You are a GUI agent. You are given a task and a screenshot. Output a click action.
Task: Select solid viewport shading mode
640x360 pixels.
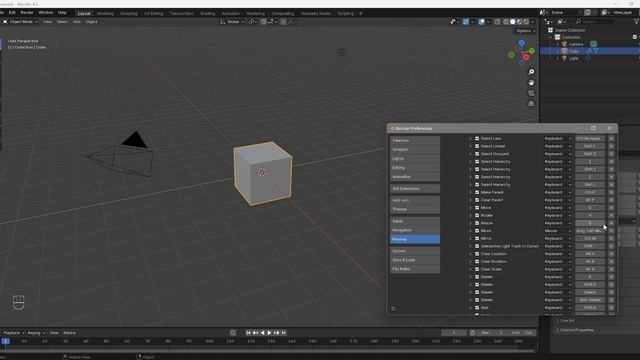(x=513, y=22)
